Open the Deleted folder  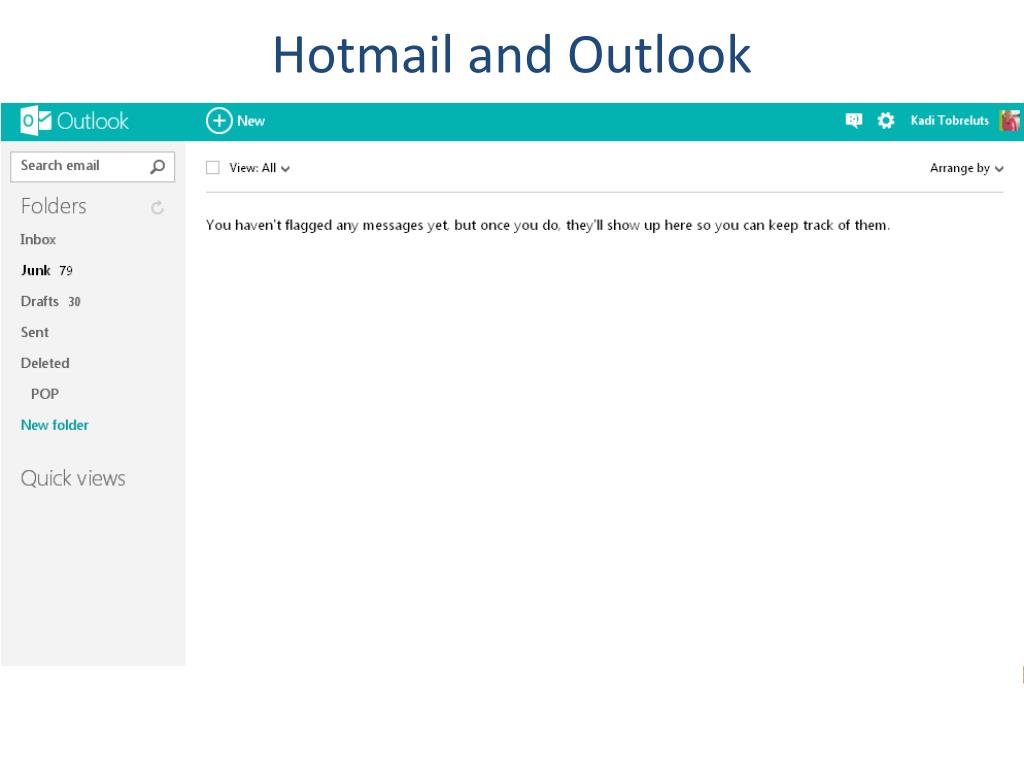point(45,363)
